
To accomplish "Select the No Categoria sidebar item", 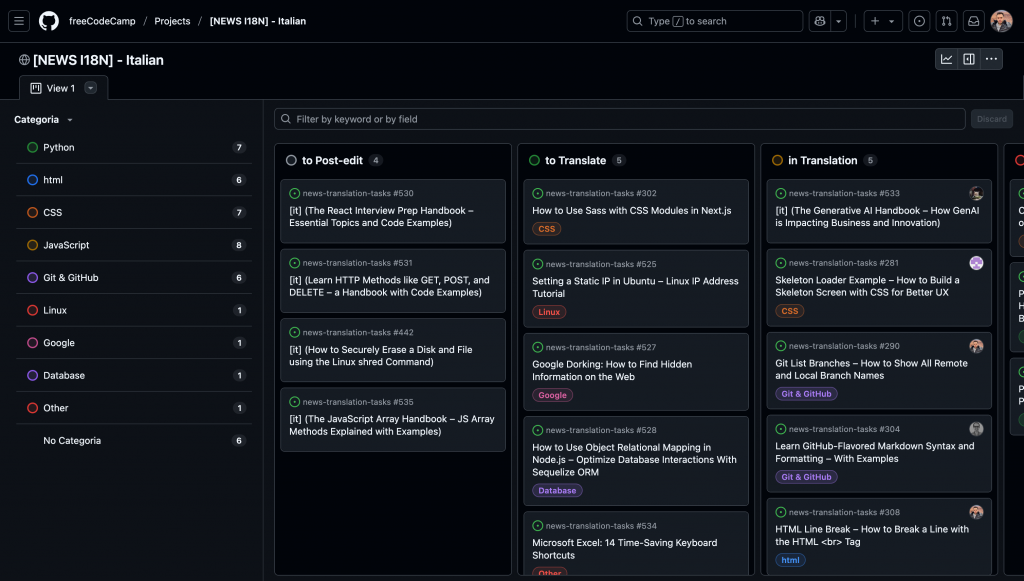I will coord(134,441).
